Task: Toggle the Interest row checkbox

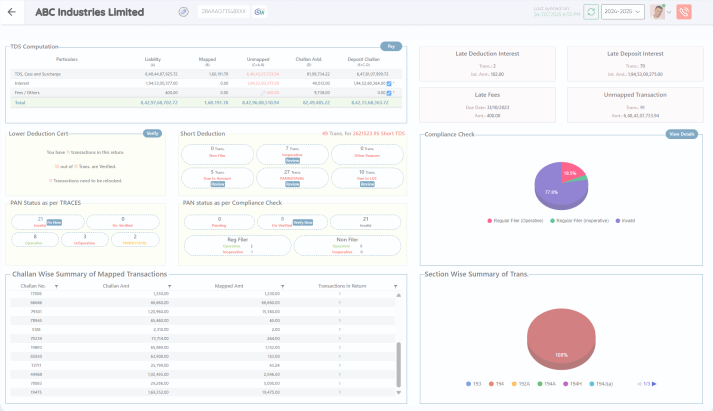Action: 389,83
